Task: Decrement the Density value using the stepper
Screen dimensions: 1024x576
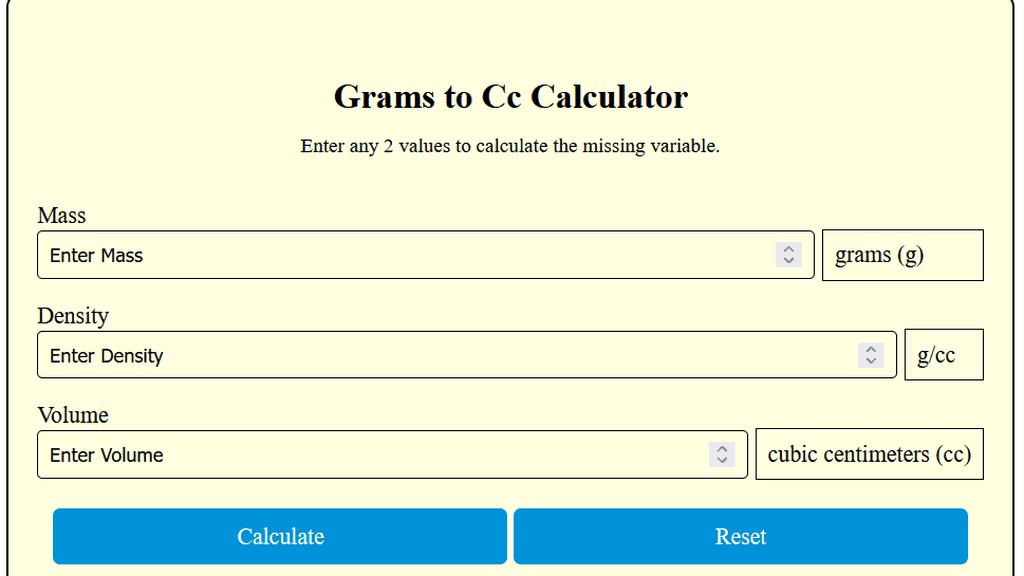Action: (x=870, y=361)
